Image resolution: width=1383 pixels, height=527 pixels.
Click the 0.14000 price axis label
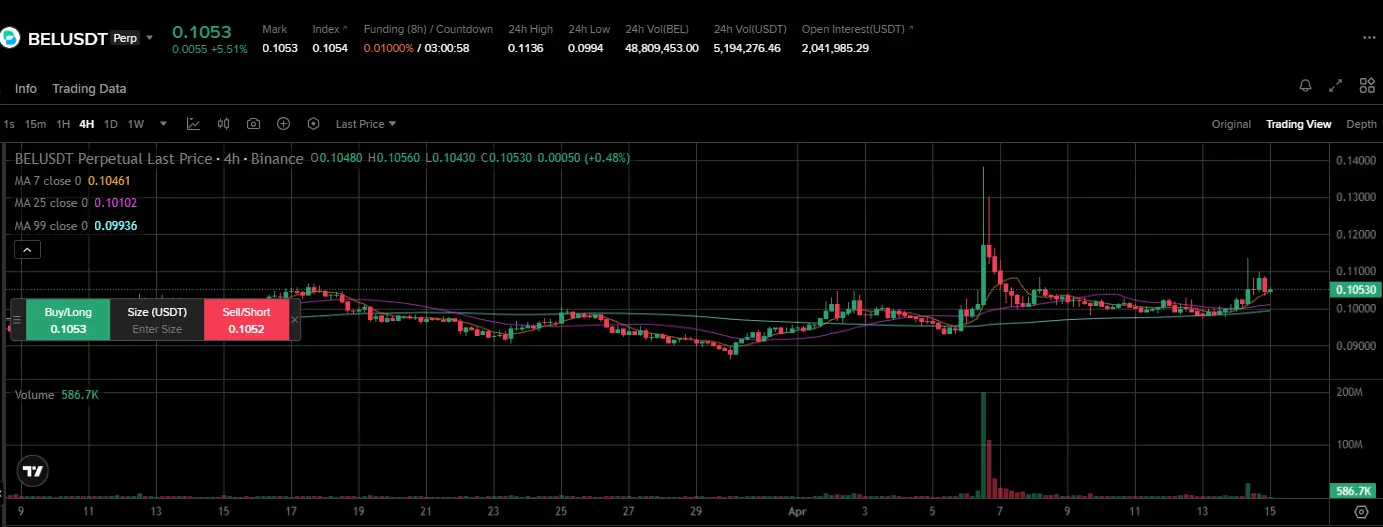pos(1357,161)
